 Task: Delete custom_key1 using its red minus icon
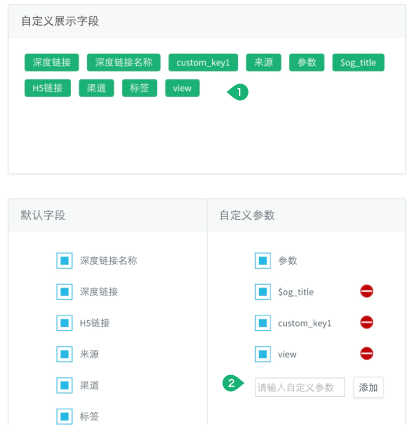(366, 322)
